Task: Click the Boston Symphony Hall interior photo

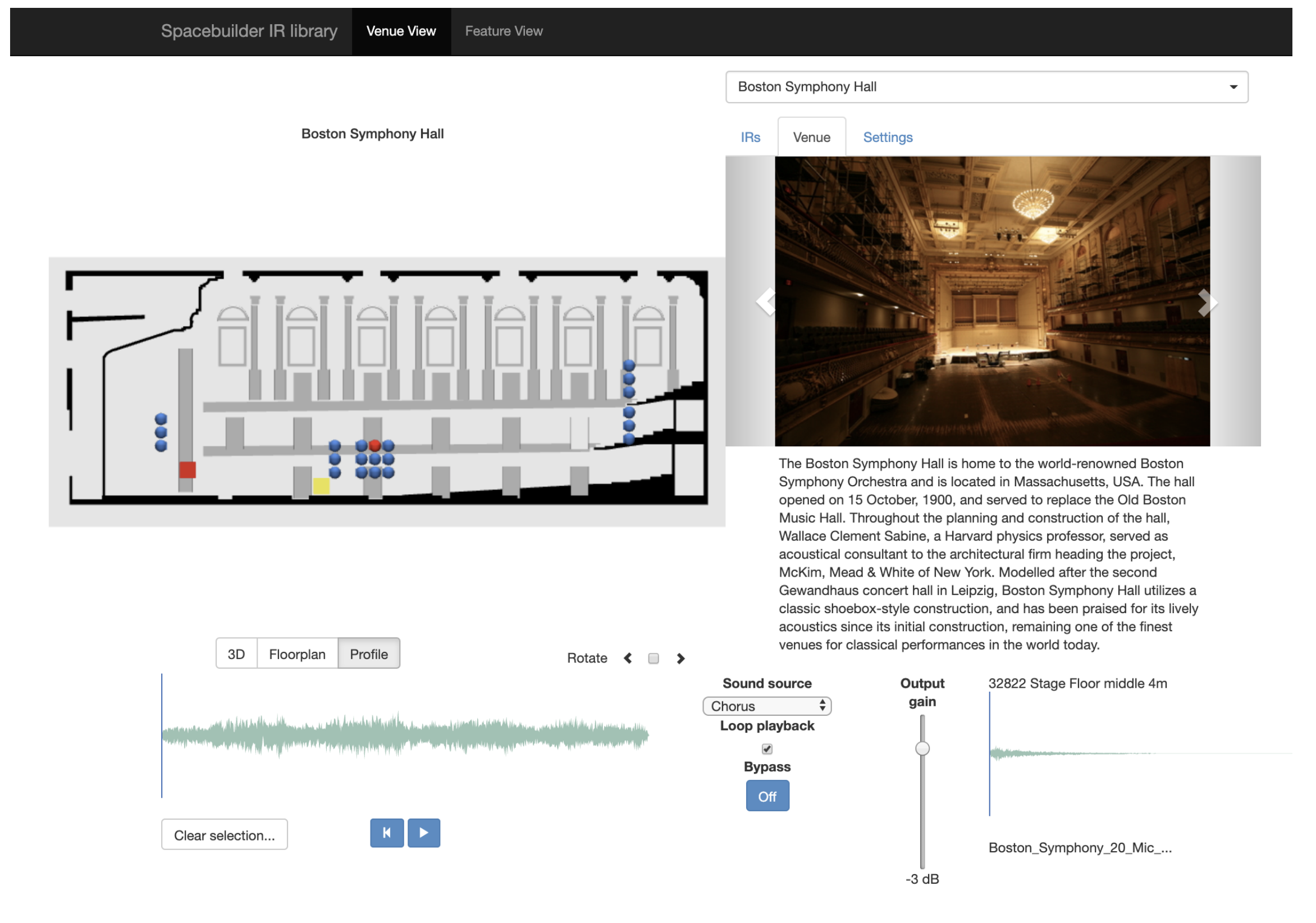Action: tap(992, 301)
